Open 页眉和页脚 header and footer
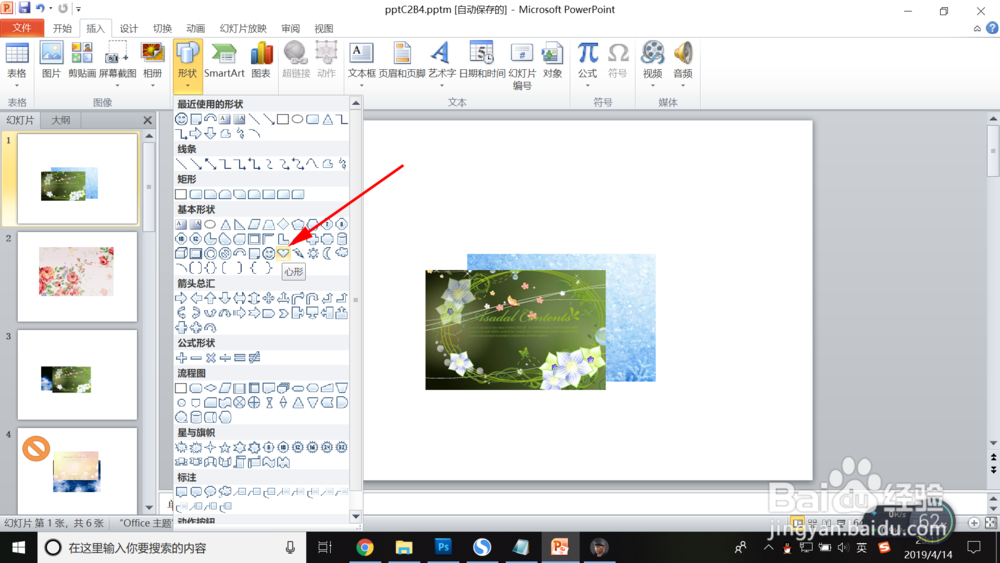The image size is (1000, 563). (x=402, y=60)
